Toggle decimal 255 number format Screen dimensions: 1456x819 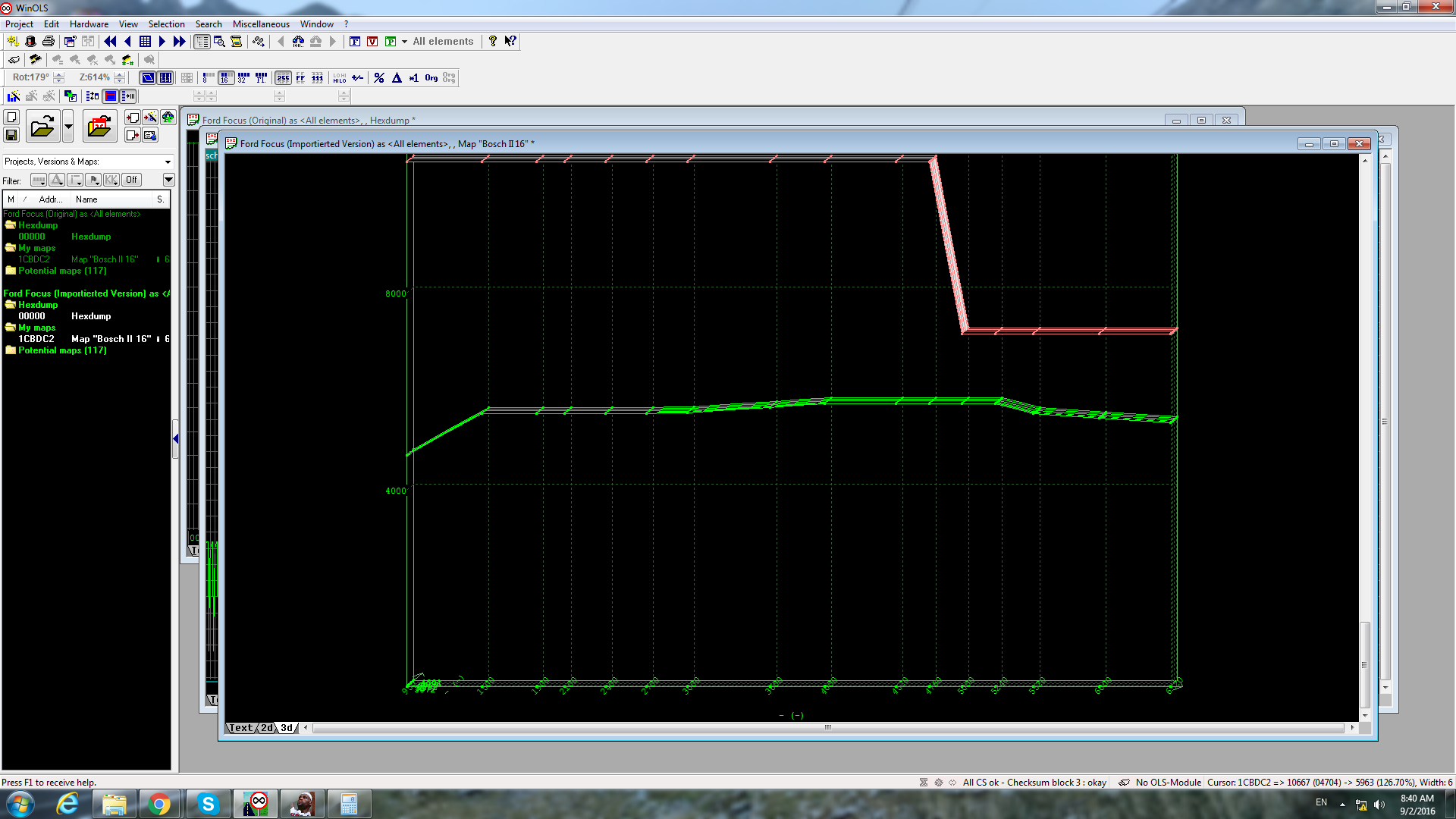pyautogui.click(x=283, y=77)
